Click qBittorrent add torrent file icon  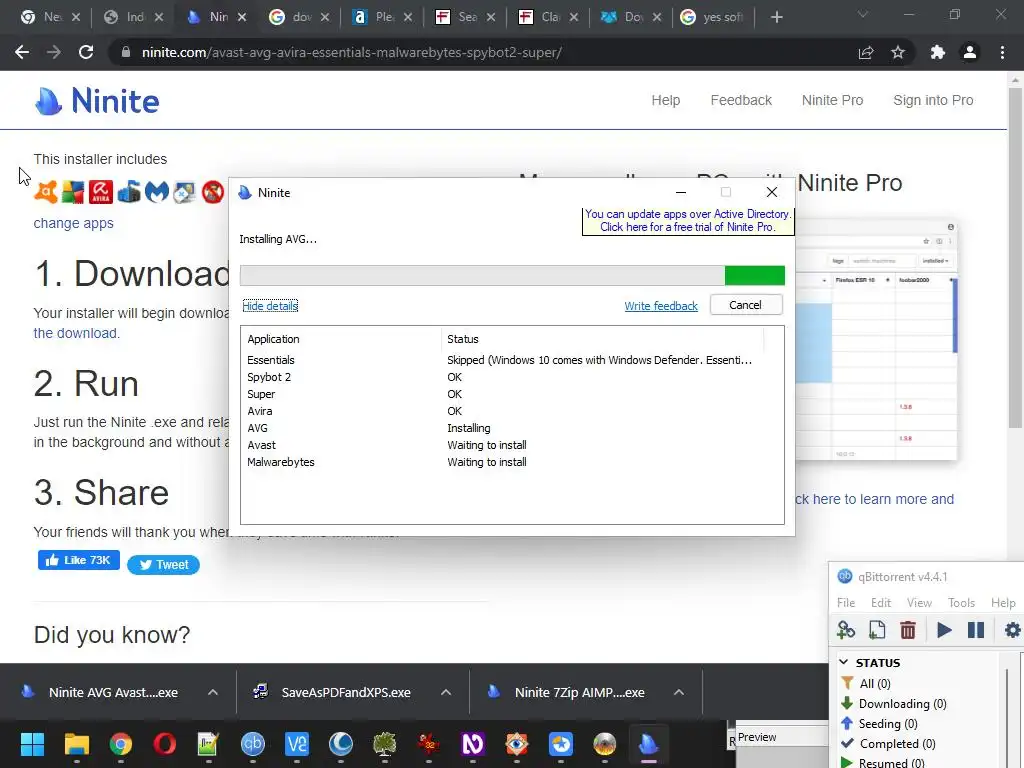(877, 630)
